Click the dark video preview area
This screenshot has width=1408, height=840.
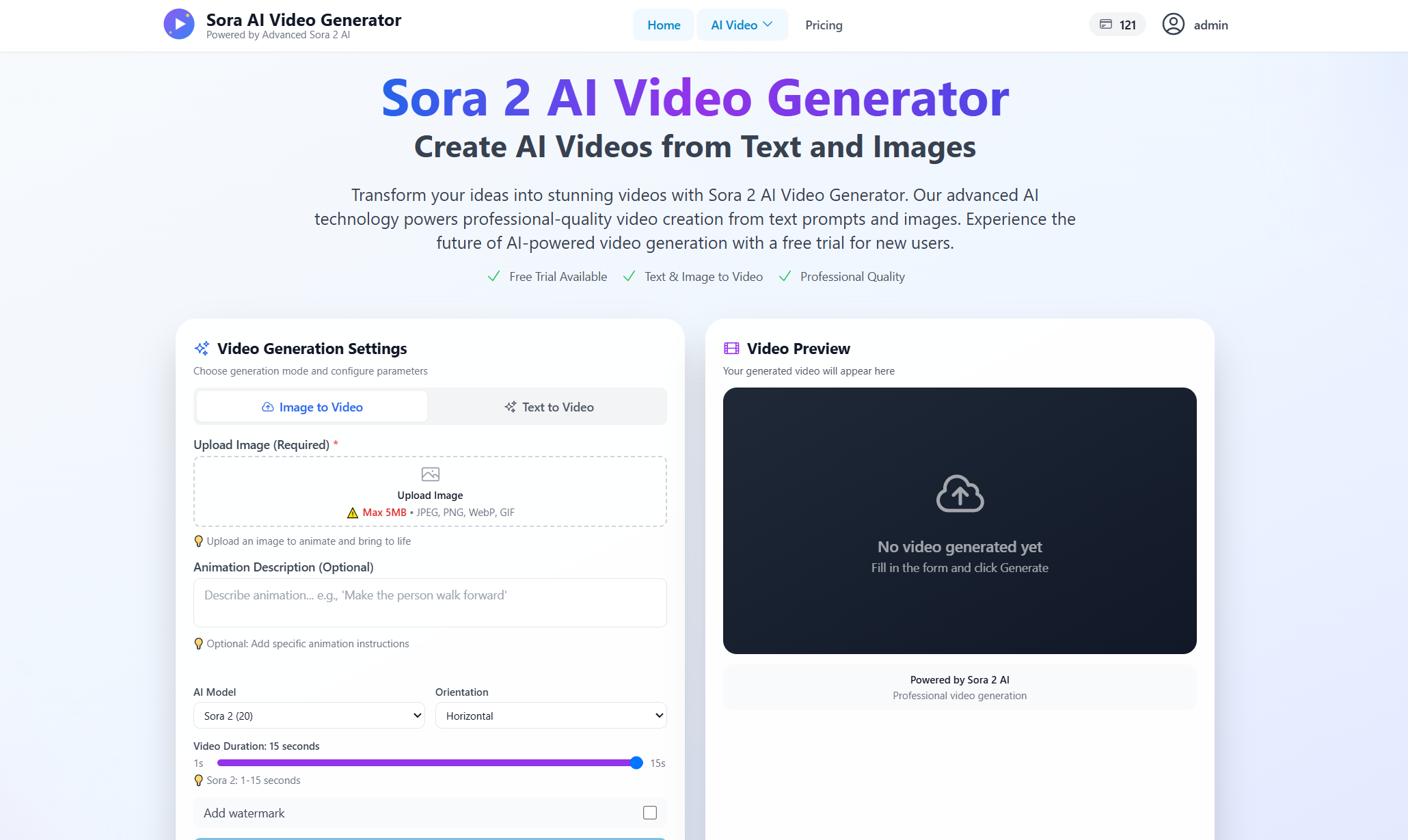960,521
